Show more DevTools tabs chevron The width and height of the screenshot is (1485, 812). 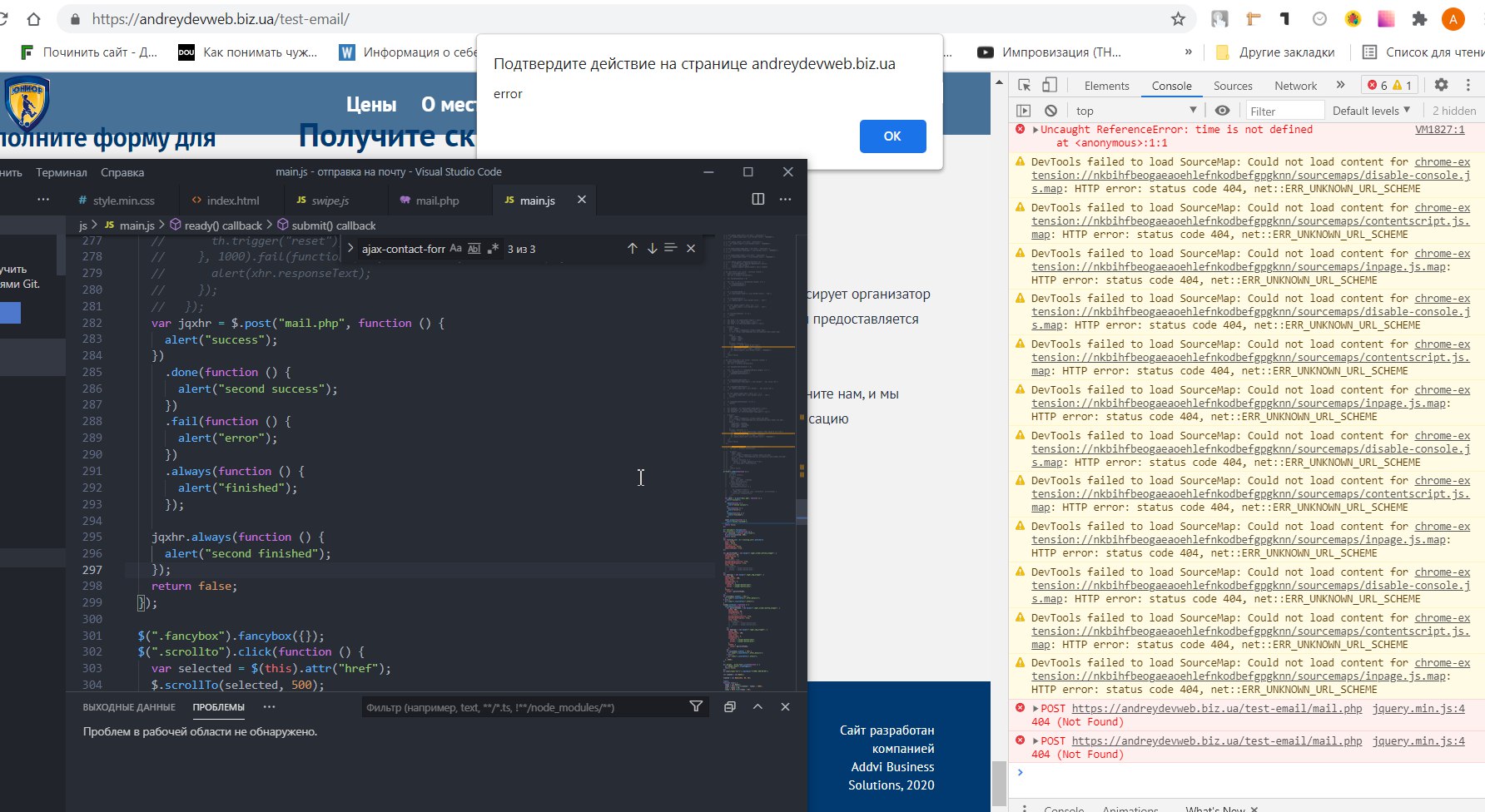point(1340,85)
